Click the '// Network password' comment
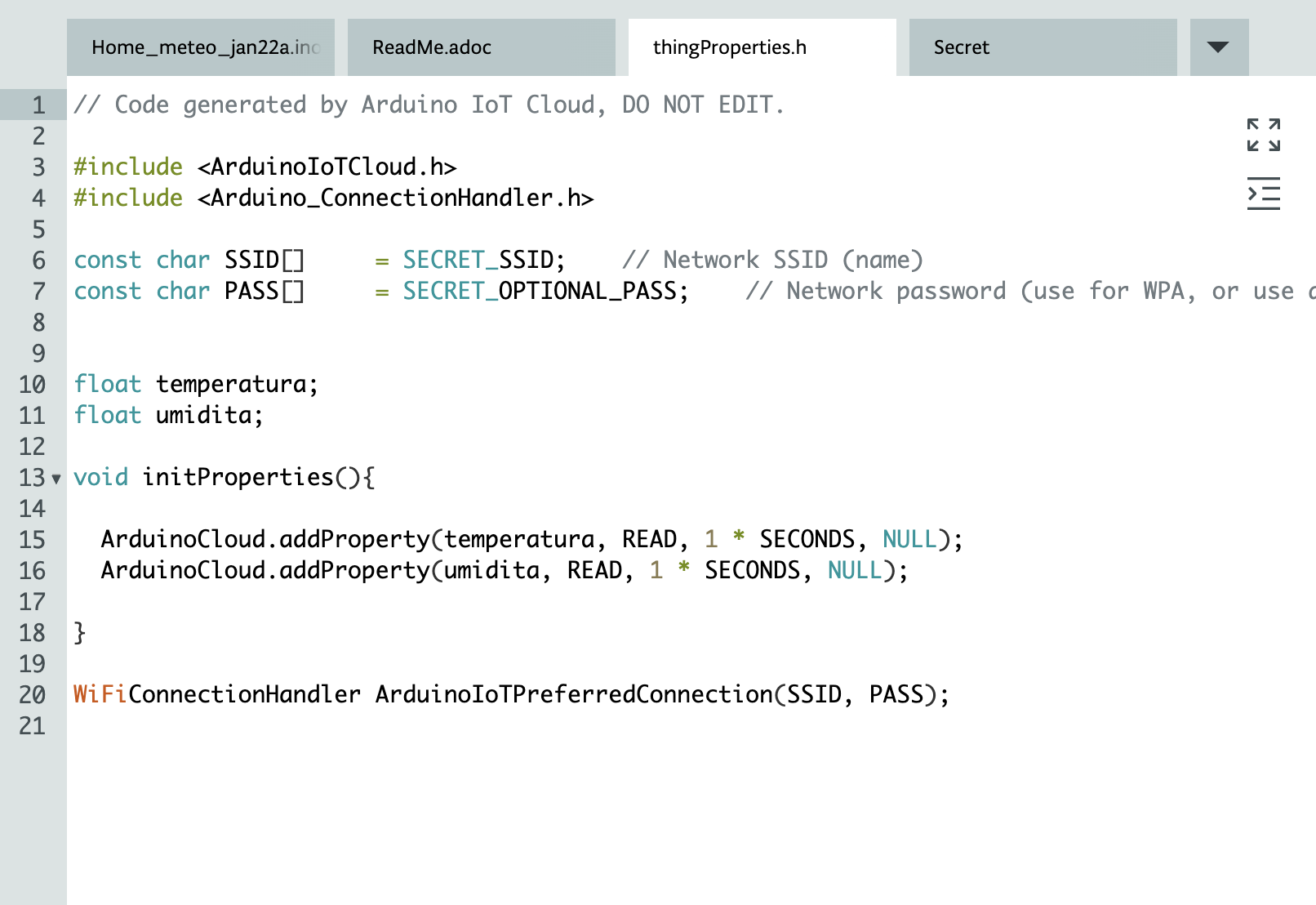The image size is (1316, 905). 876,291
